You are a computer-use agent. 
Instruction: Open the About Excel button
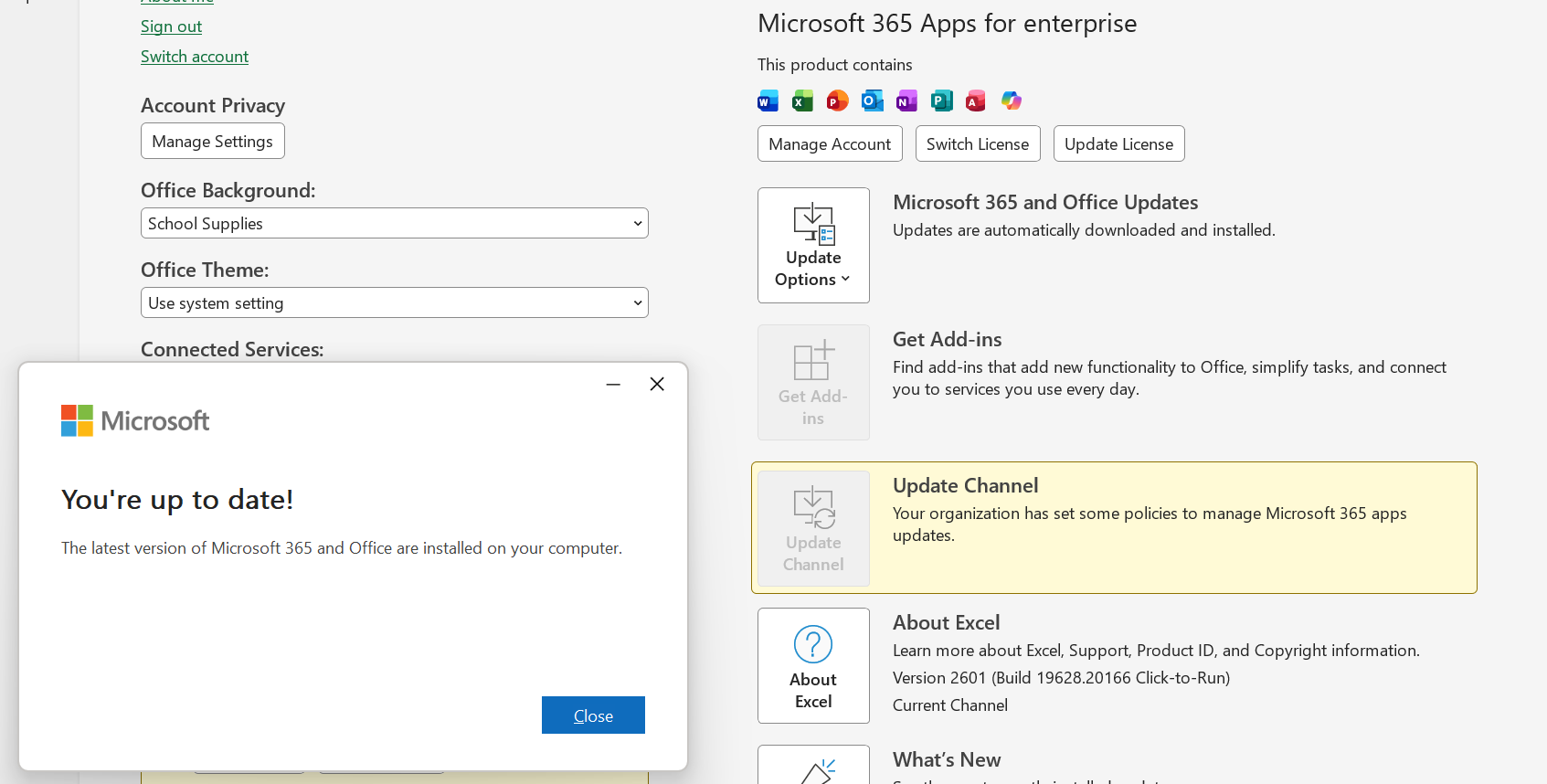813,665
